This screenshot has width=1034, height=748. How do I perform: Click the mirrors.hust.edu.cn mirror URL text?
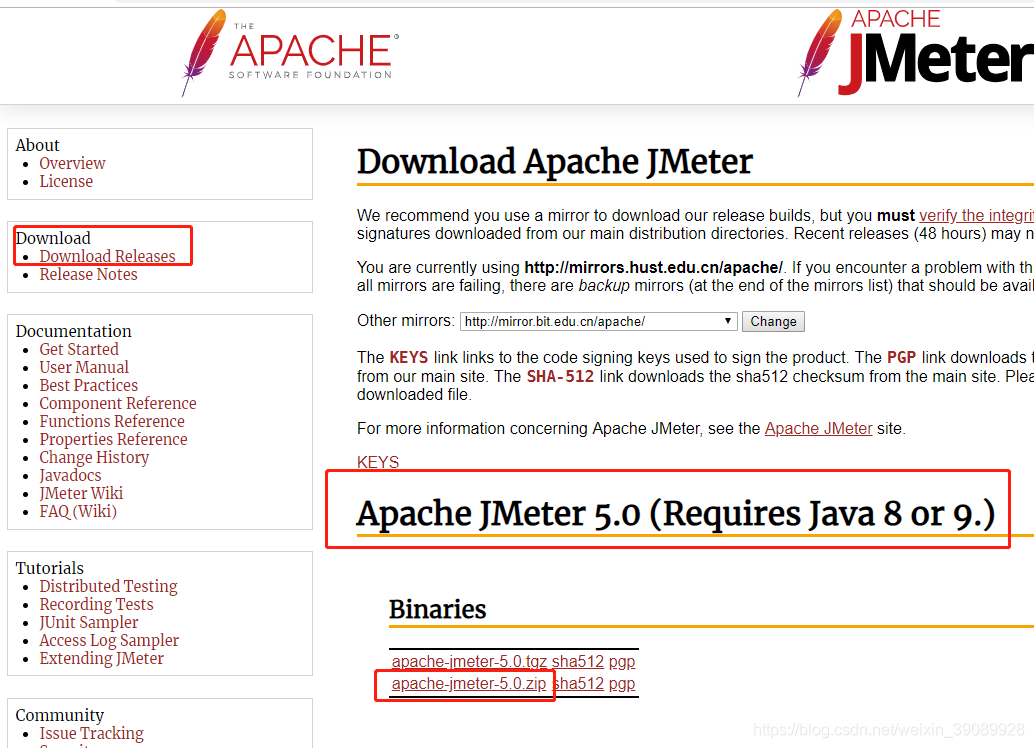click(653, 268)
